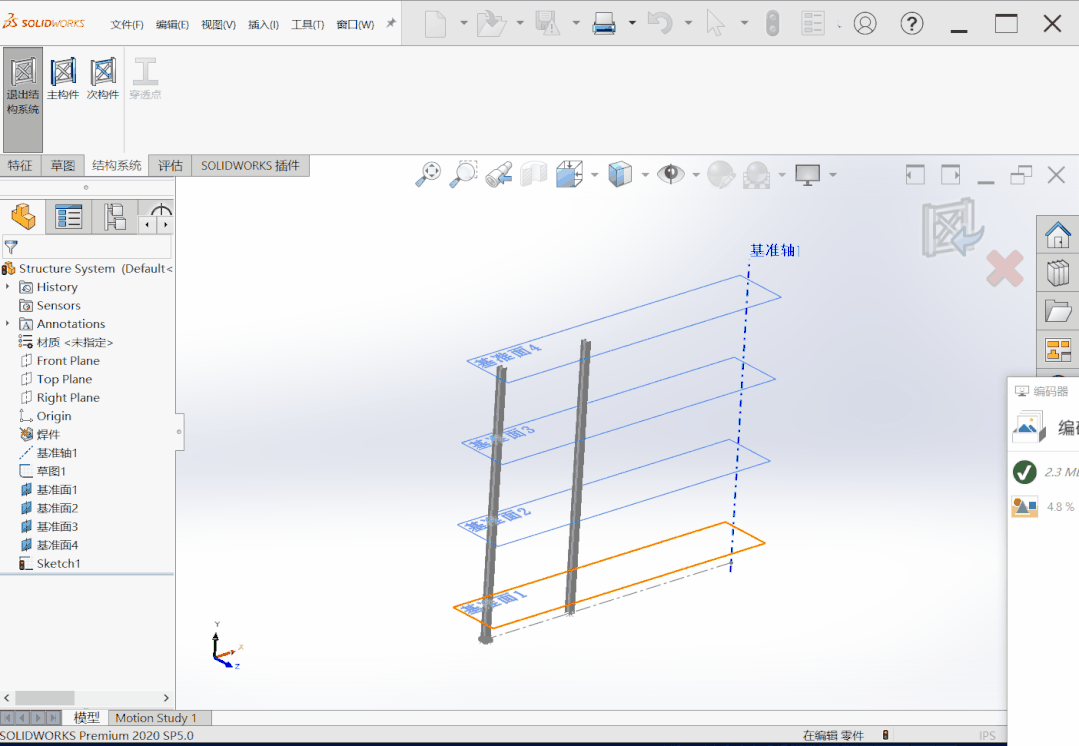The height and width of the screenshot is (746, 1079).
Task: Click the Section View icon
Action: (534, 174)
